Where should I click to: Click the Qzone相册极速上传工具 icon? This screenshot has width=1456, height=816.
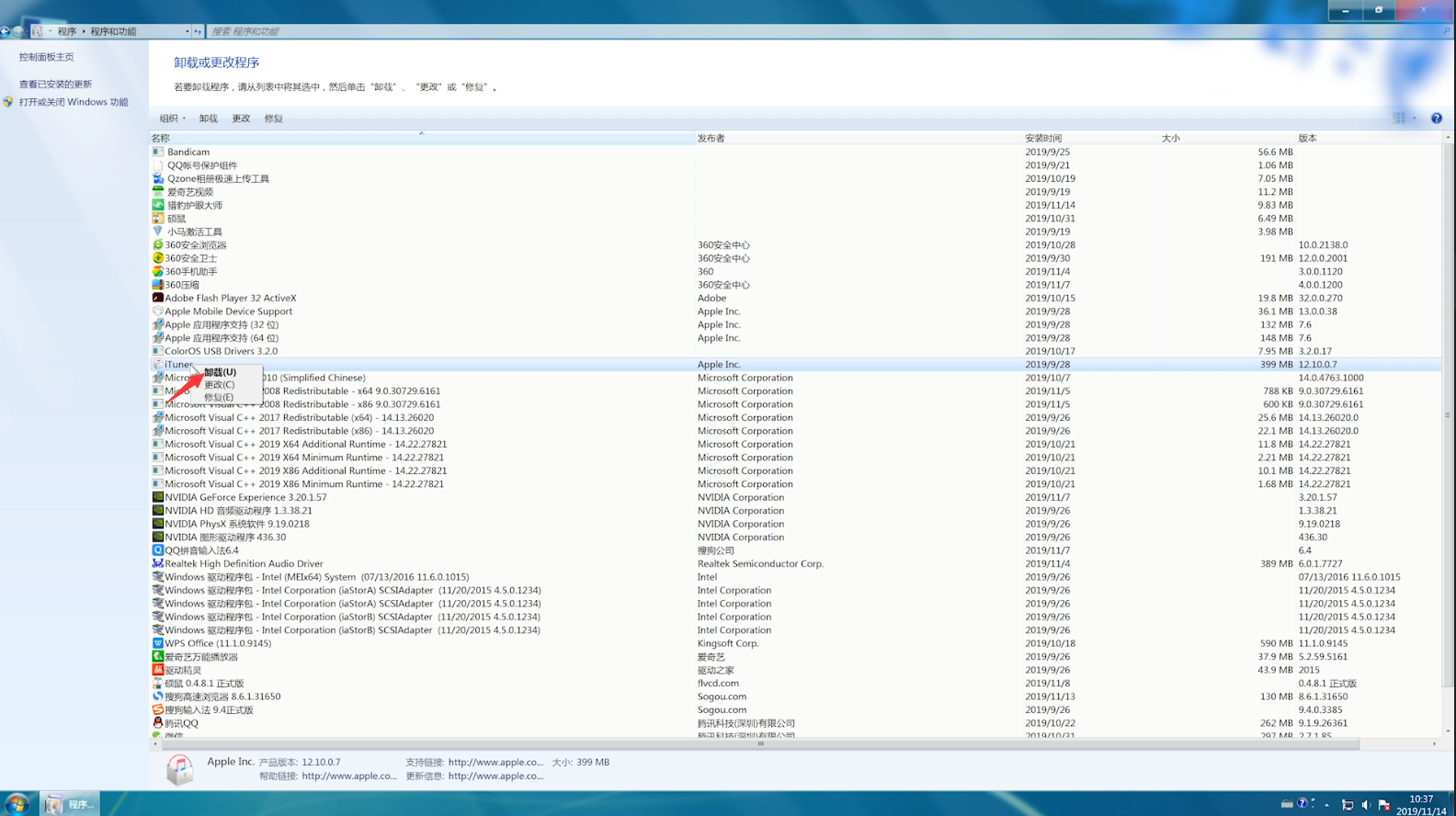(158, 178)
